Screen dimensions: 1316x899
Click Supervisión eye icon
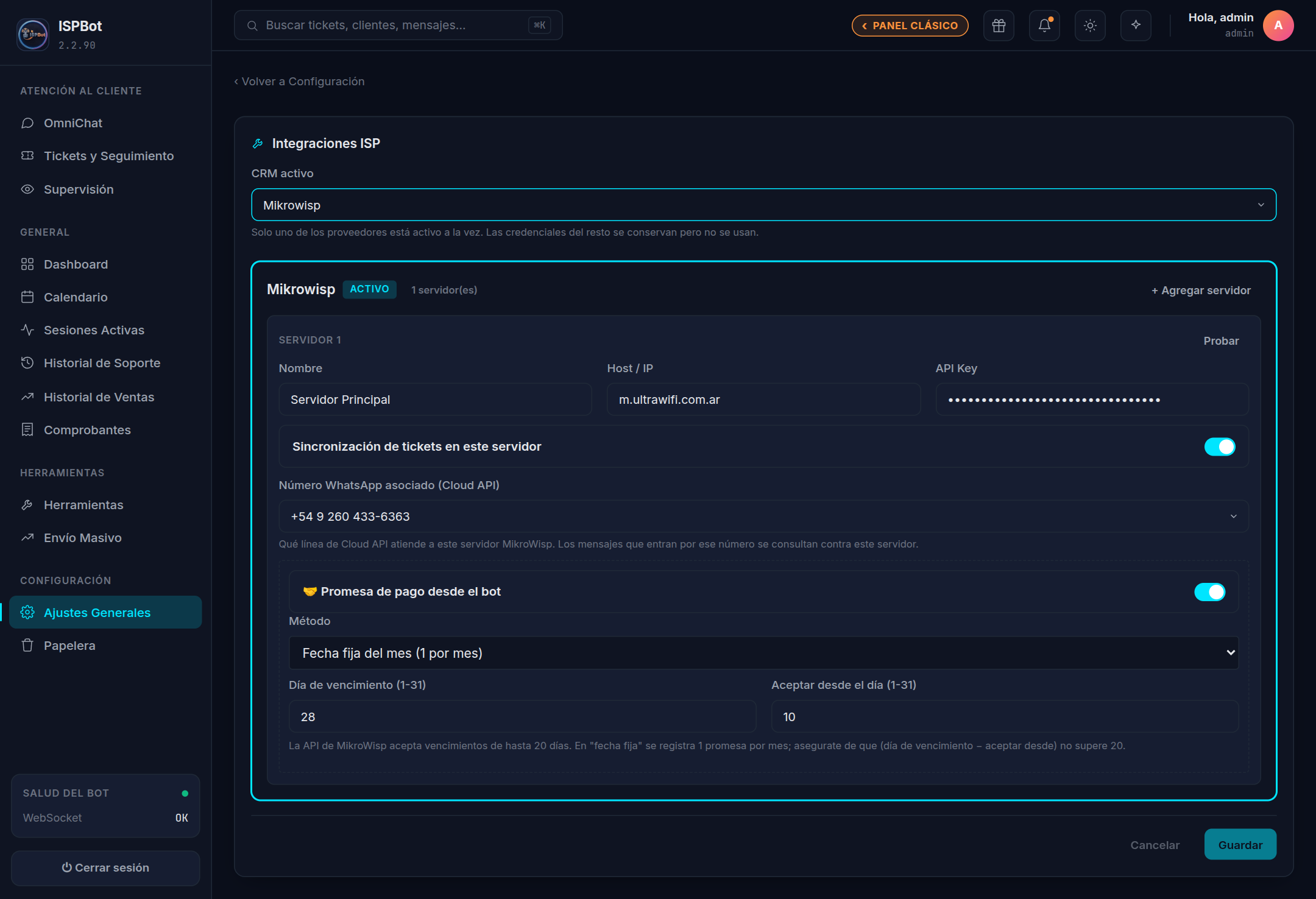(x=27, y=189)
